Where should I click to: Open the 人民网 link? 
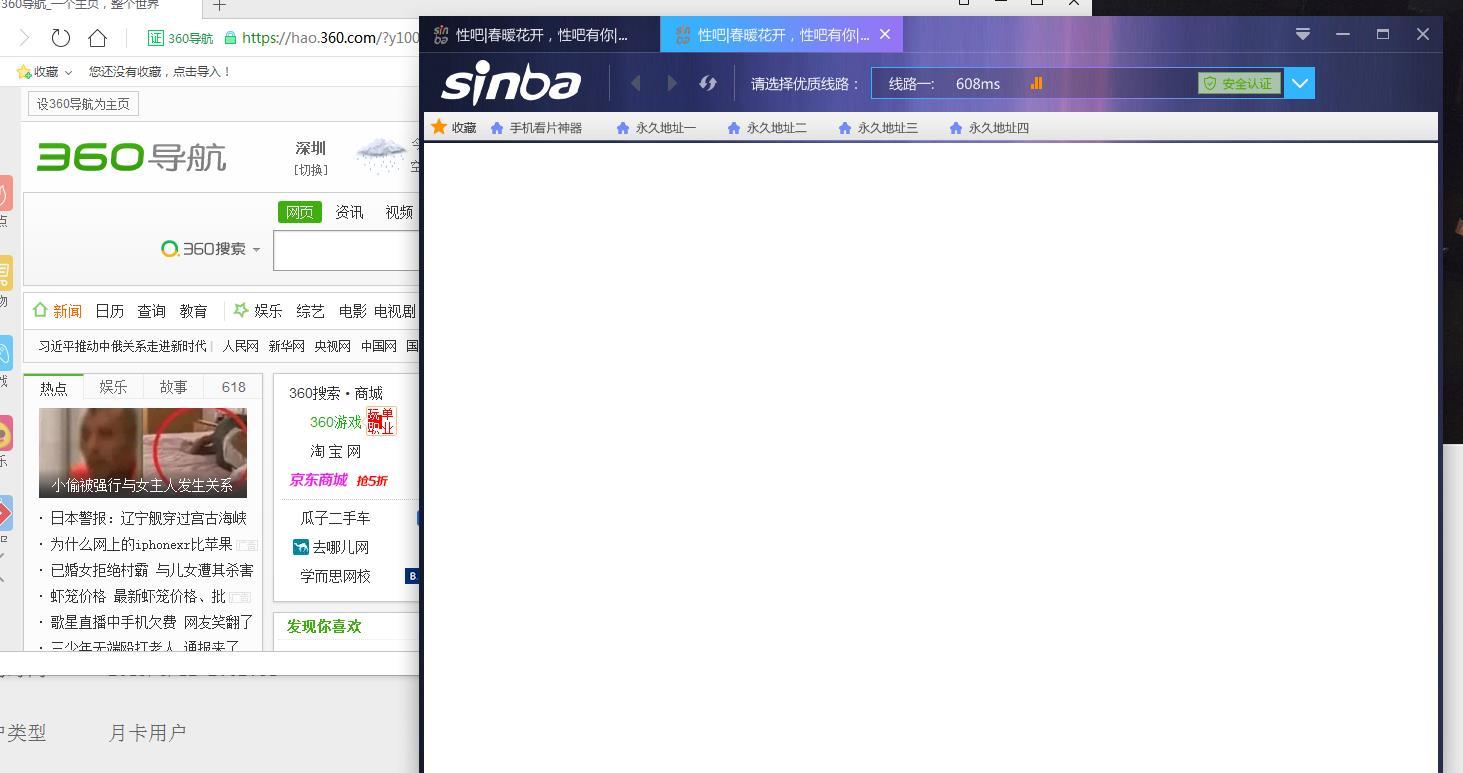[240, 346]
